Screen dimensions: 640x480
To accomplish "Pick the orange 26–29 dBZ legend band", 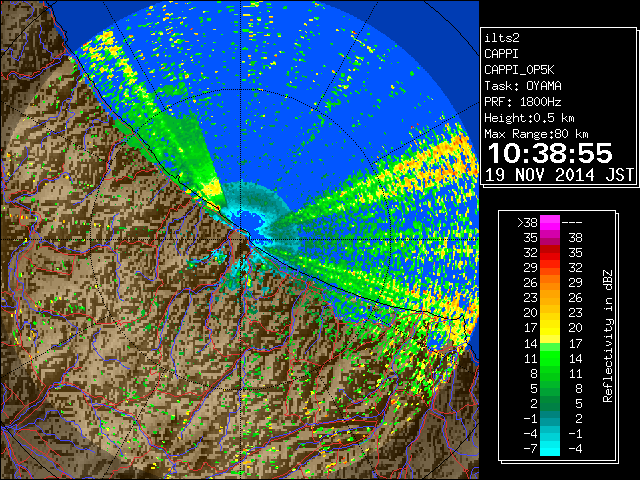I will pos(550,283).
